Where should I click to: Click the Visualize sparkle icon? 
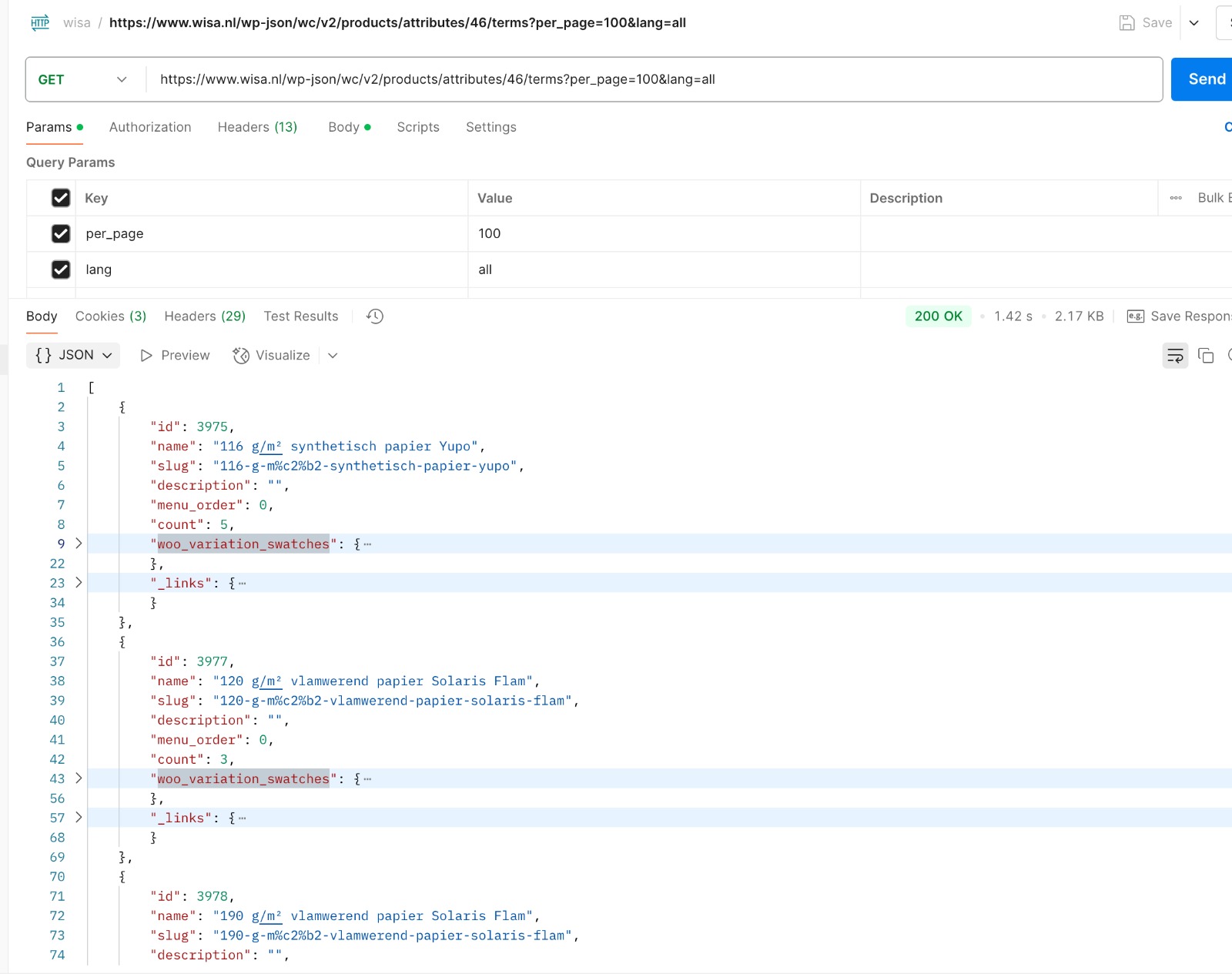click(241, 355)
